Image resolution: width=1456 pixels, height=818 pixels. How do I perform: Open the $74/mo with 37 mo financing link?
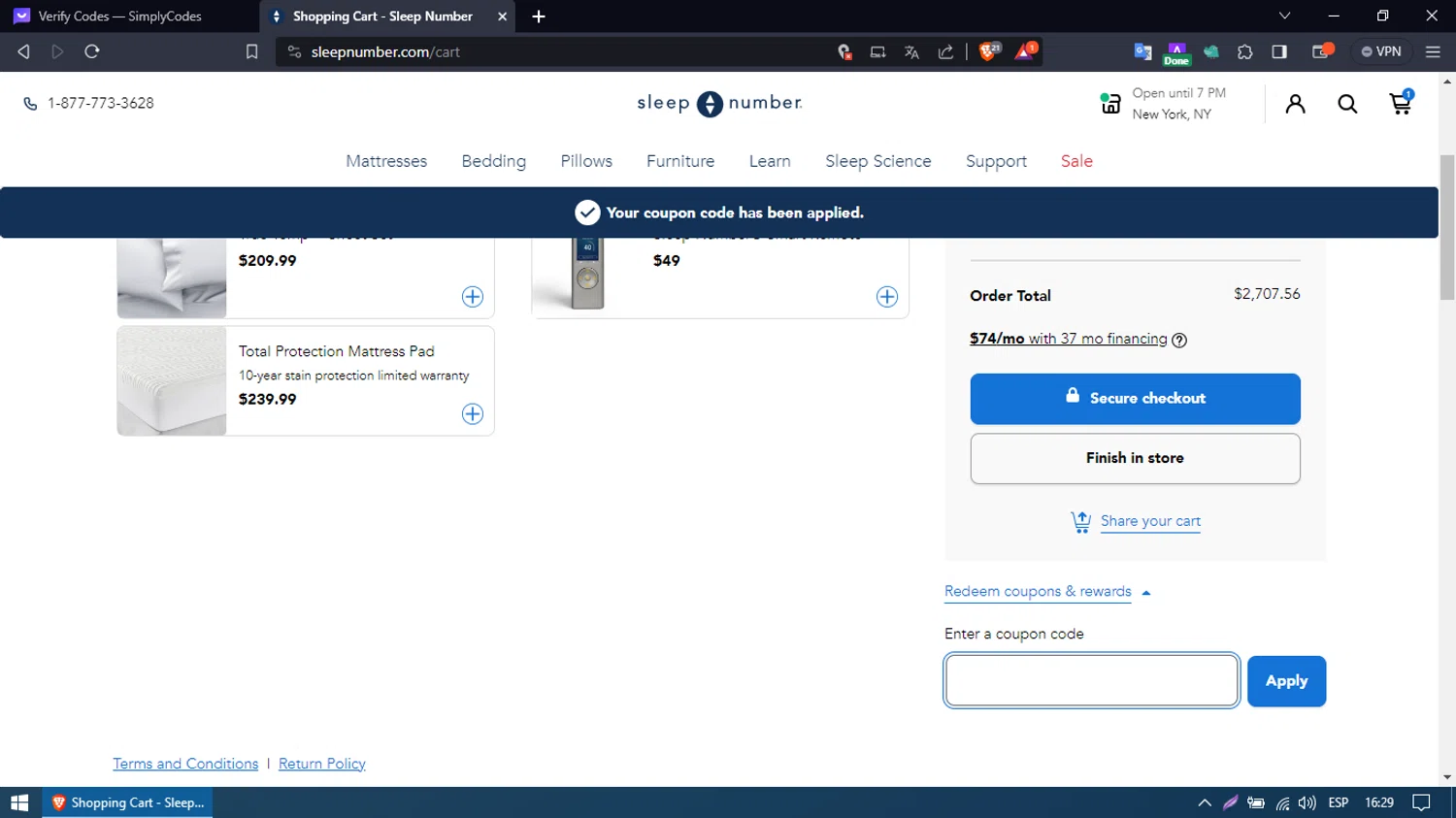1068,339
